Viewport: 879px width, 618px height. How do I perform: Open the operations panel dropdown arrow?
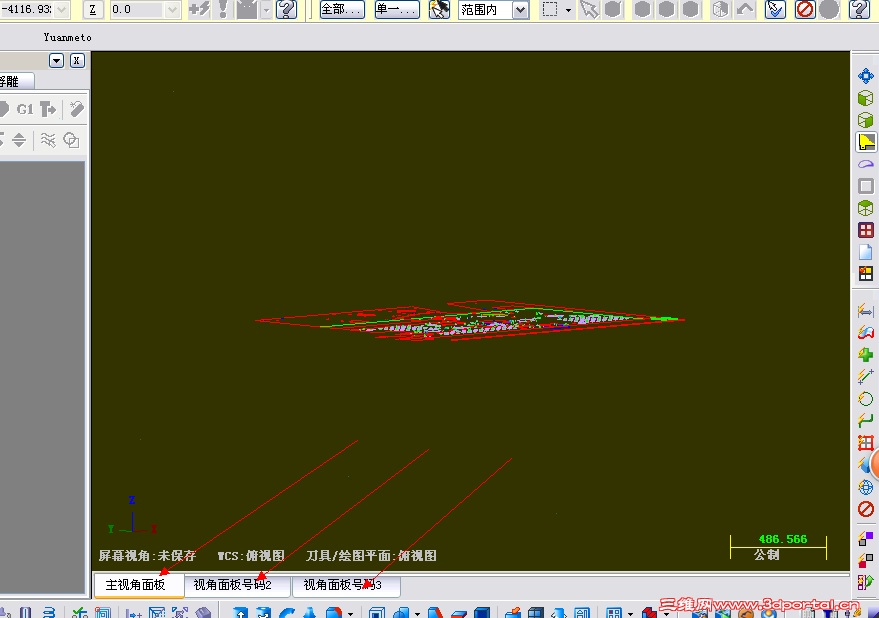pos(57,61)
